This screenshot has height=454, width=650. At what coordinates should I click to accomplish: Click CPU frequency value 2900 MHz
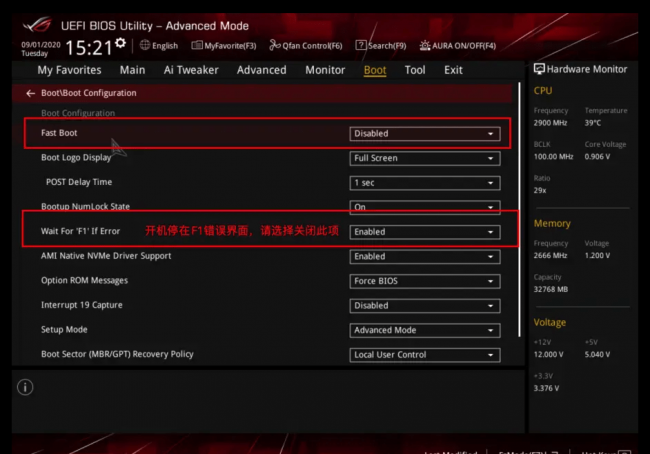coord(550,123)
